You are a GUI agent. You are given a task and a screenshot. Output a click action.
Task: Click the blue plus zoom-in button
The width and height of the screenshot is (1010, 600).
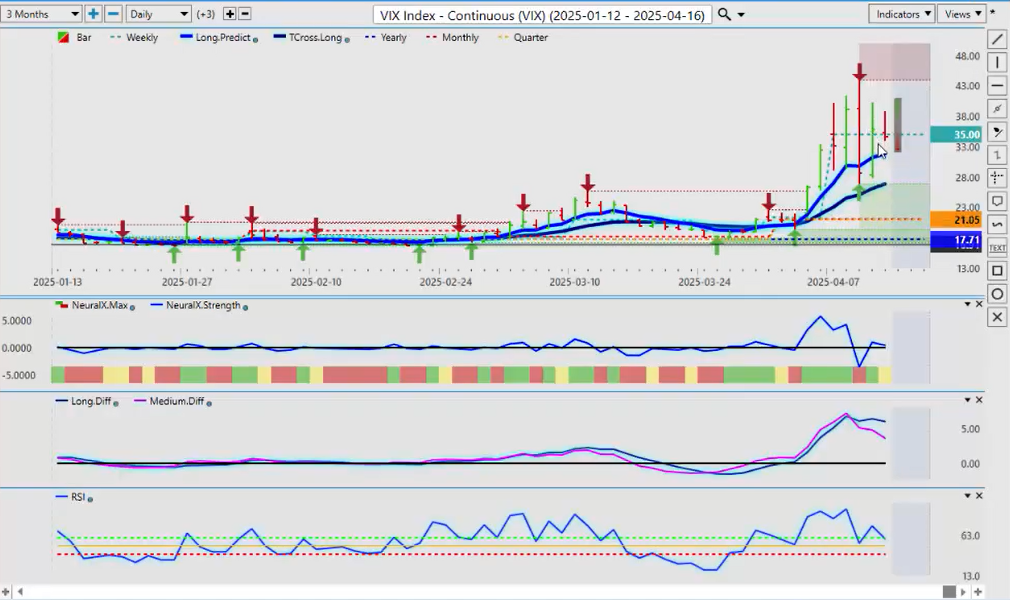pos(93,14)
